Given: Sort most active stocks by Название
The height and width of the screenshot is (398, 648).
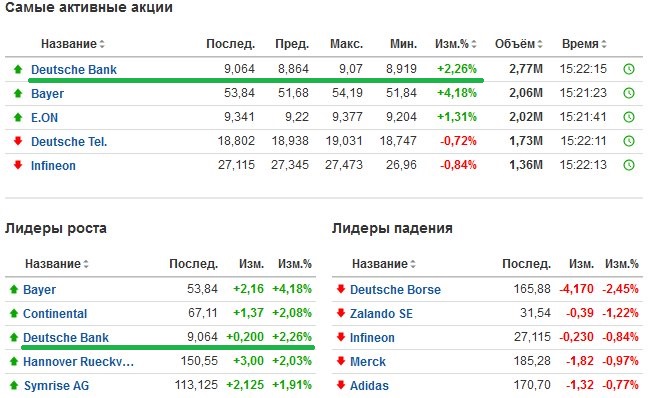Looking at the screenshot, I should point(73,44).
